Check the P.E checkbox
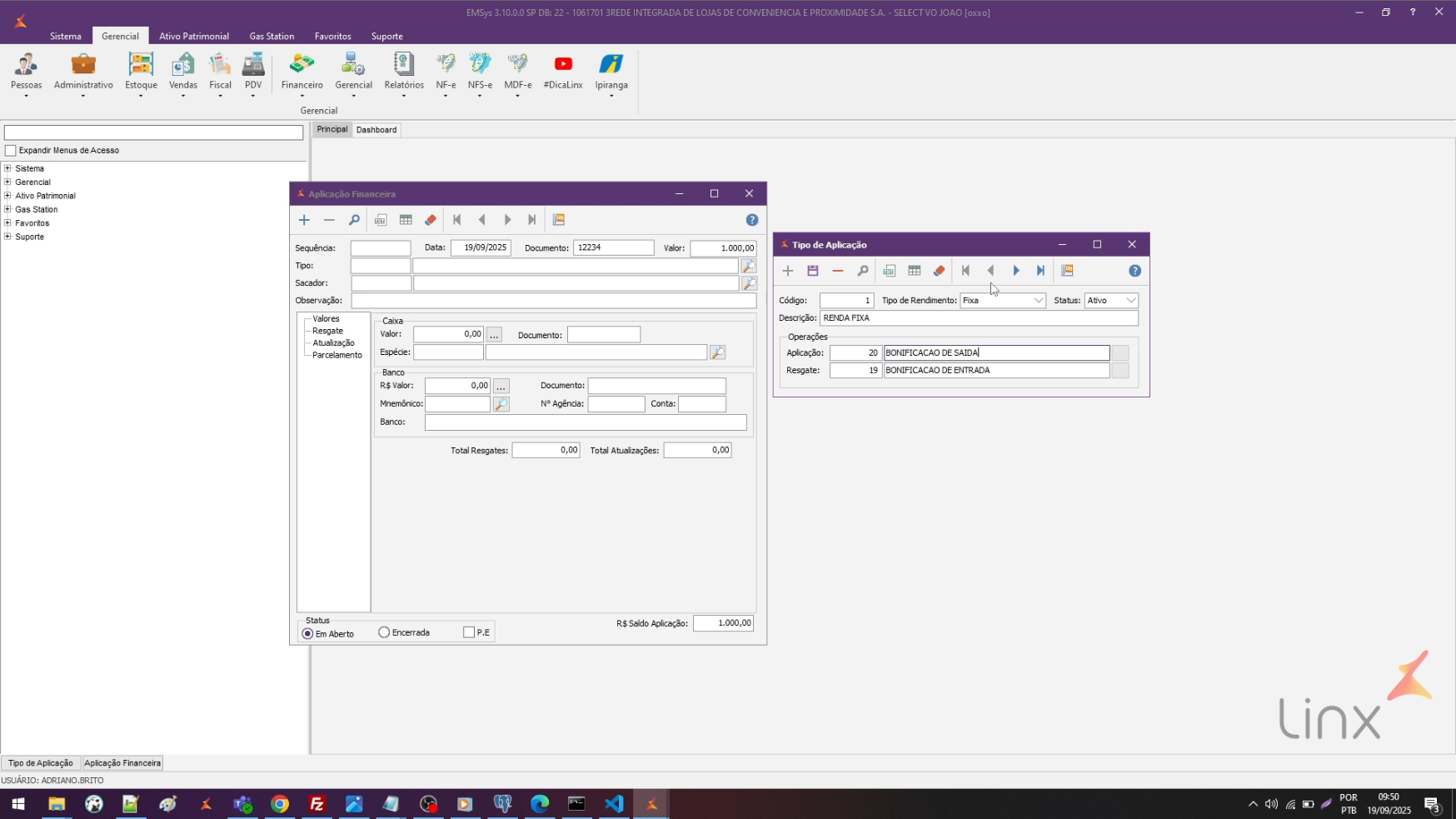This screenshot has width=1456, height=819. tap(469, 632)
